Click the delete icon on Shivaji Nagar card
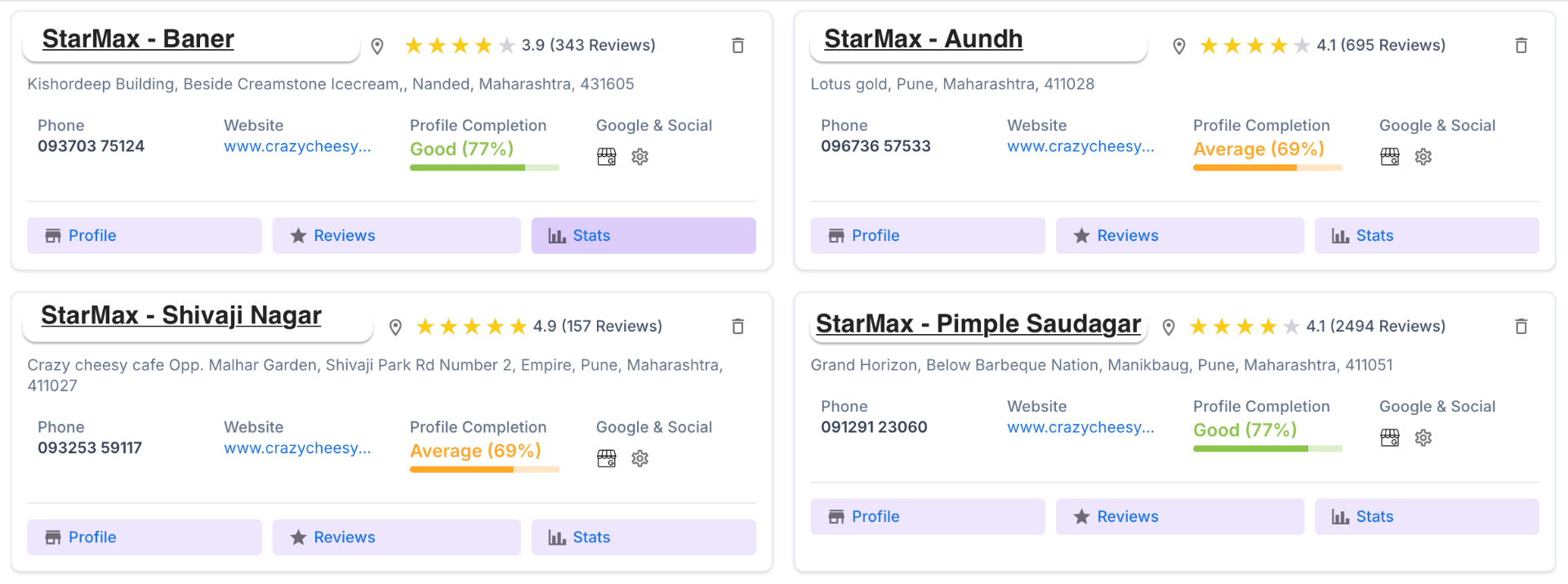1568x584 pixels. coord(737,326)
